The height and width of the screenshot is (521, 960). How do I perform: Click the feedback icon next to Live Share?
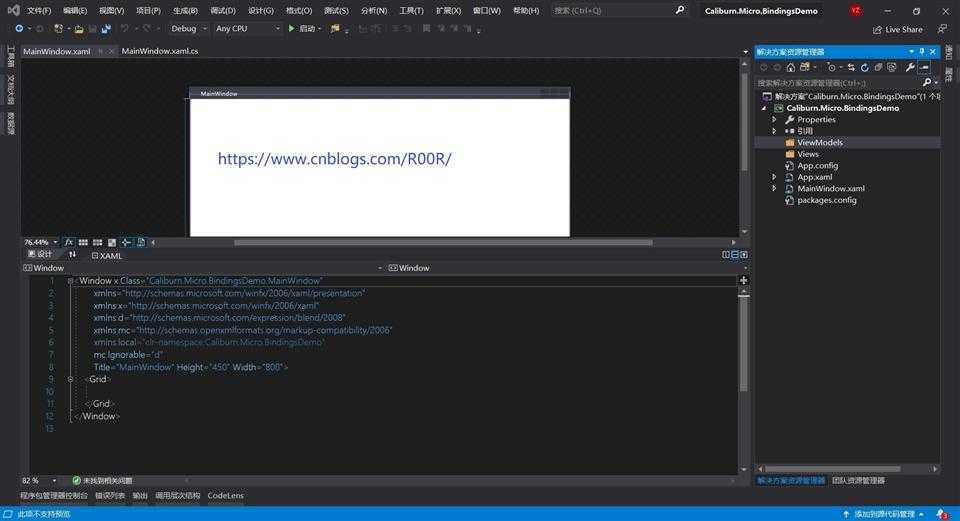point(942,29)
